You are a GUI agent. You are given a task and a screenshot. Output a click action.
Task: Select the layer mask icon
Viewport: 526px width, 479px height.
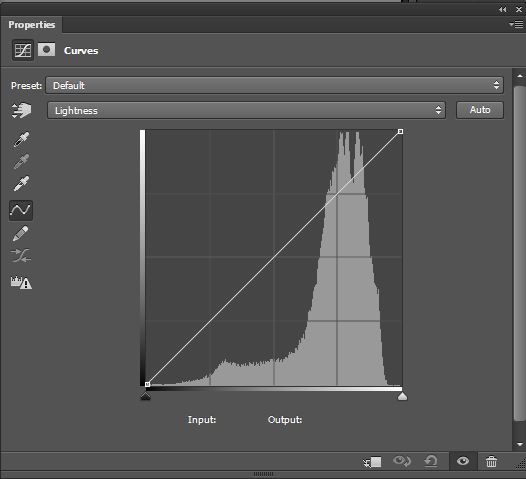46,50
